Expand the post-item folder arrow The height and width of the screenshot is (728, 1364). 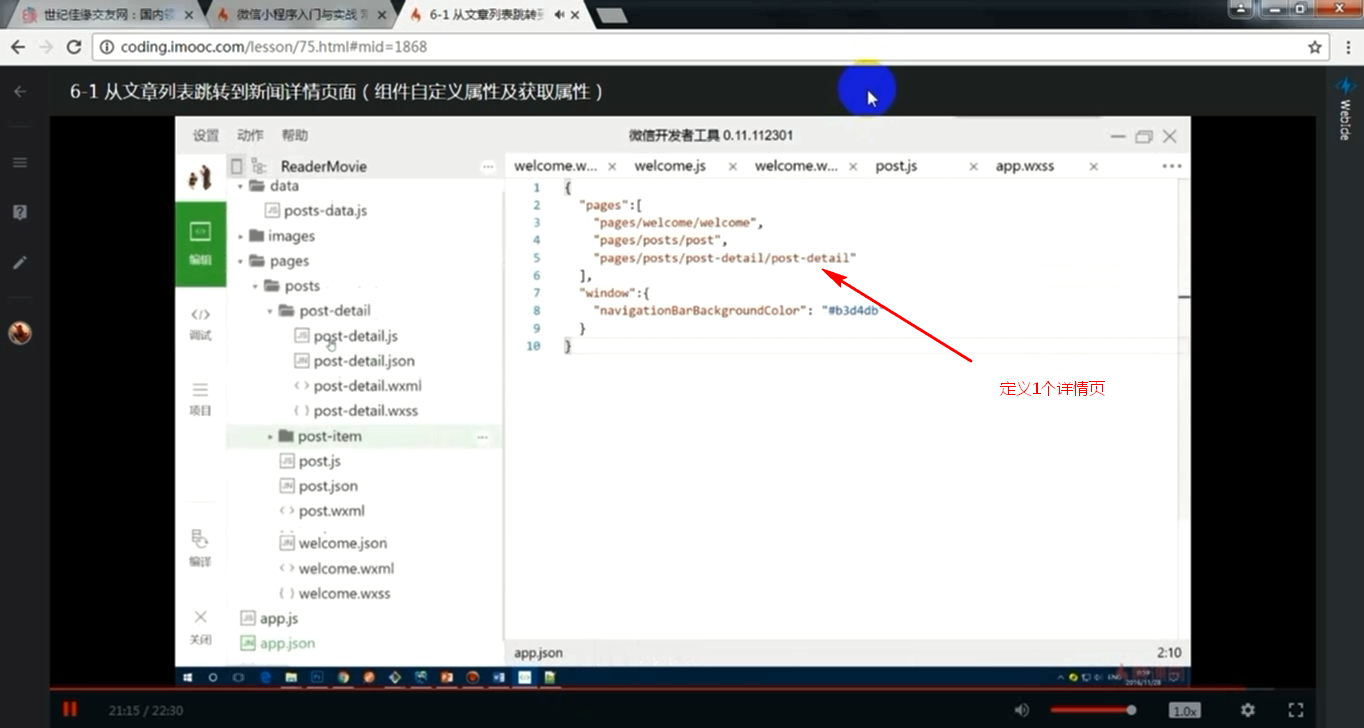(270, 436)
